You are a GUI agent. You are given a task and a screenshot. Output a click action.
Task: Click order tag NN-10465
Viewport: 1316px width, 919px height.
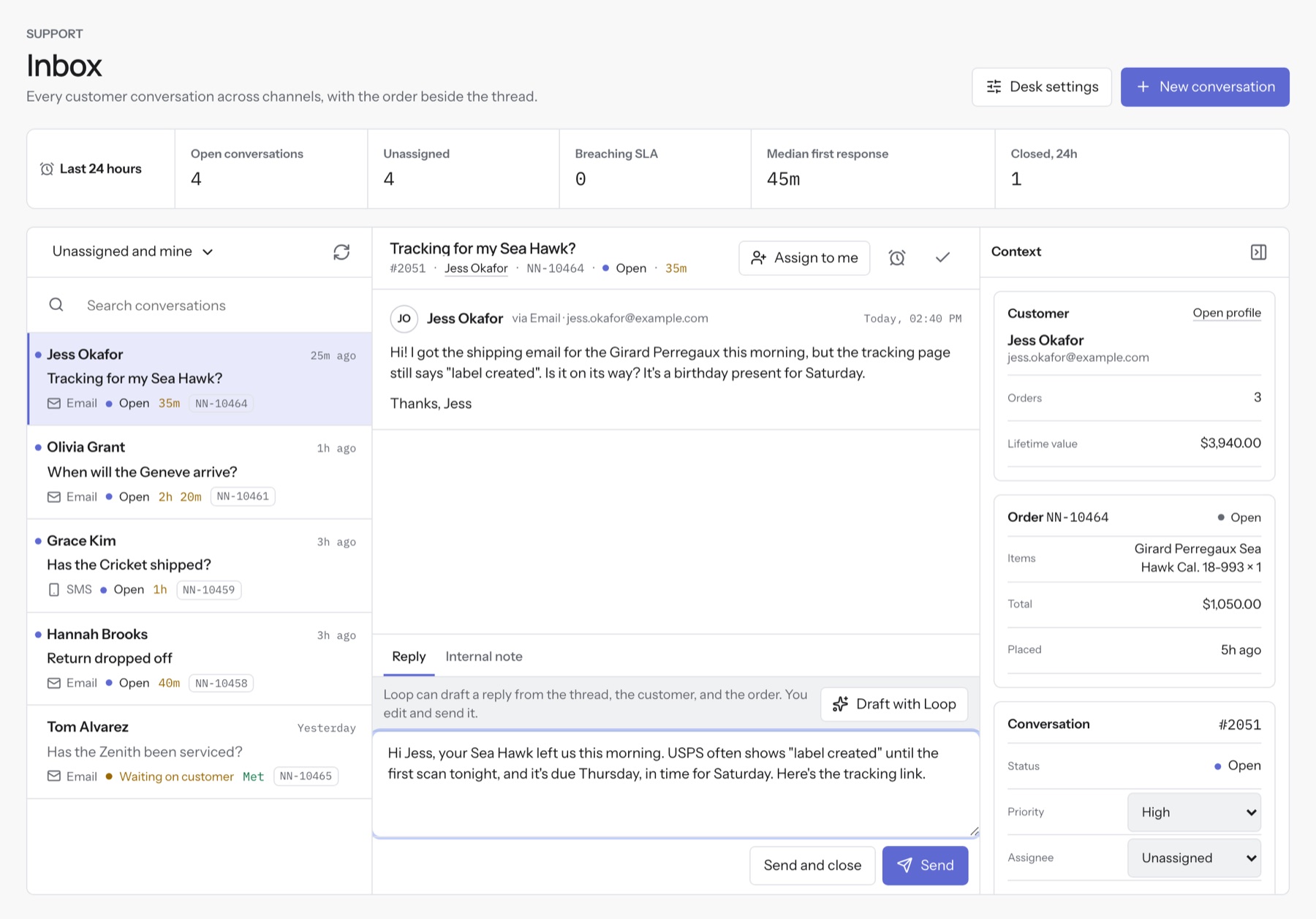[306, 776]
